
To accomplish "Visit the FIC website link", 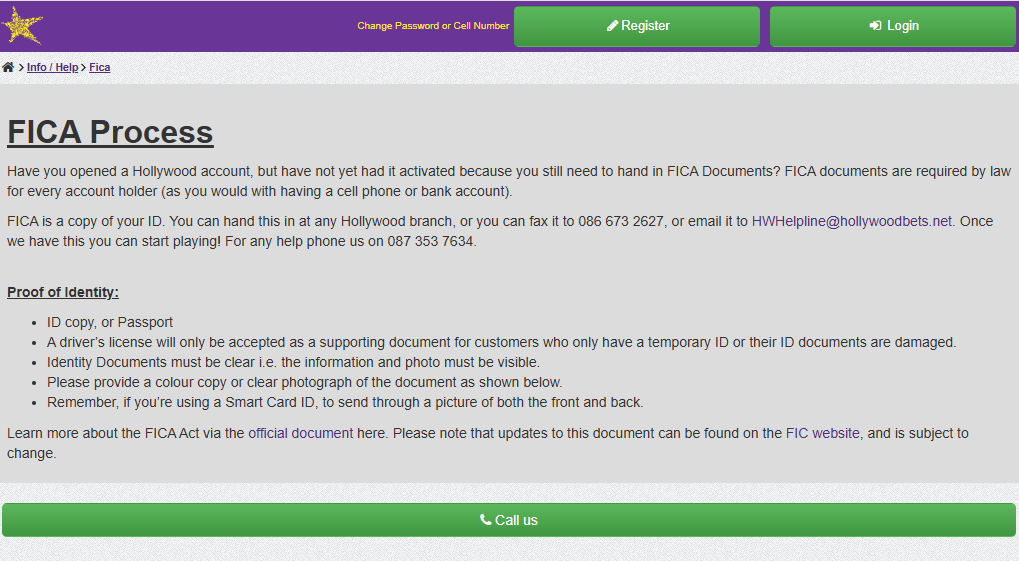I will tap(823, 433).
